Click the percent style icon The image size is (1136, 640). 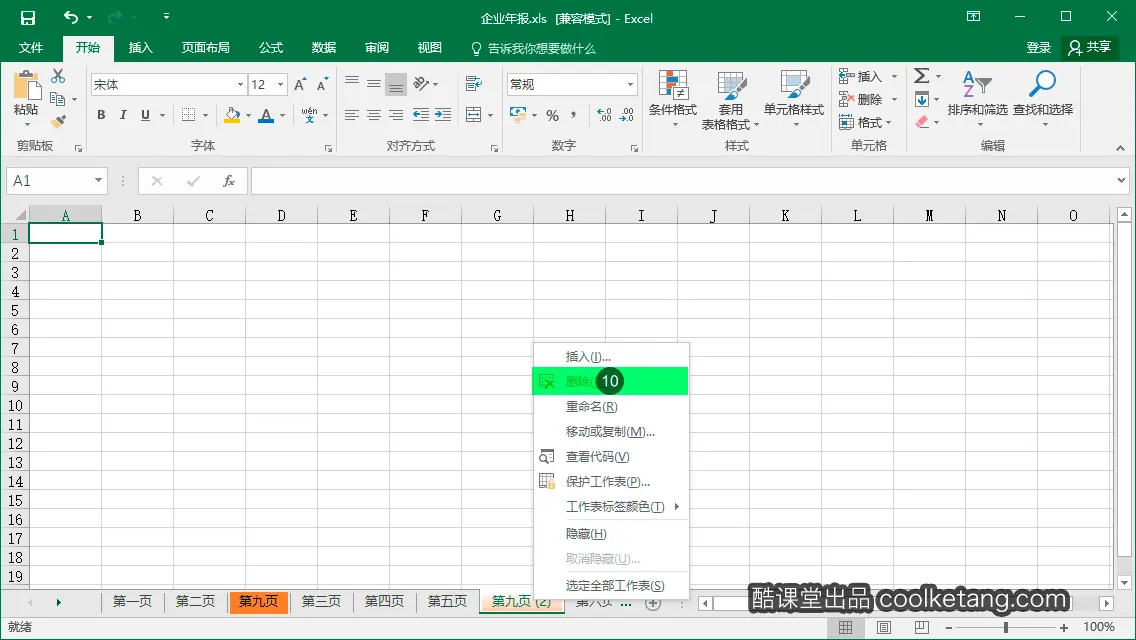tap(553, 115)
